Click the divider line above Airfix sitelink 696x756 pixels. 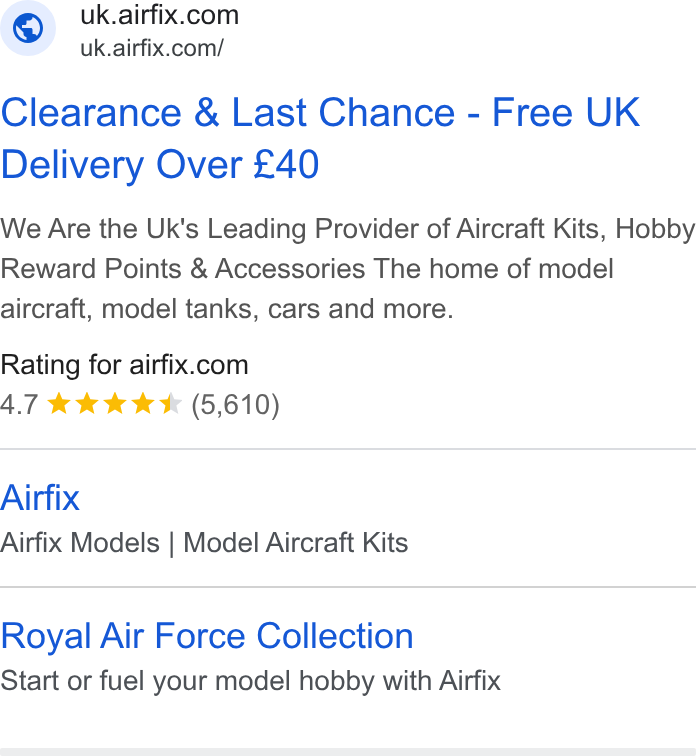point(348,449)
